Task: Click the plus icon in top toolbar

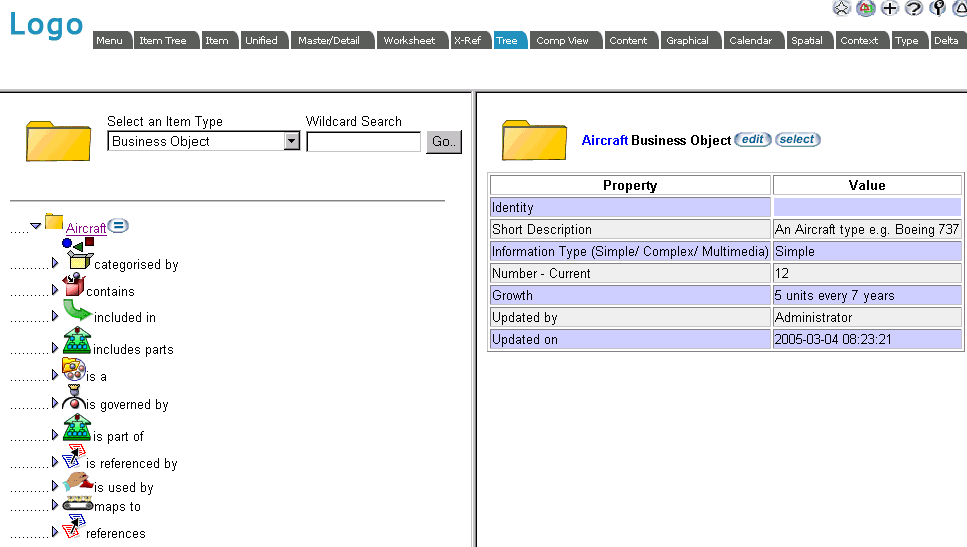Action: point(889,8)
